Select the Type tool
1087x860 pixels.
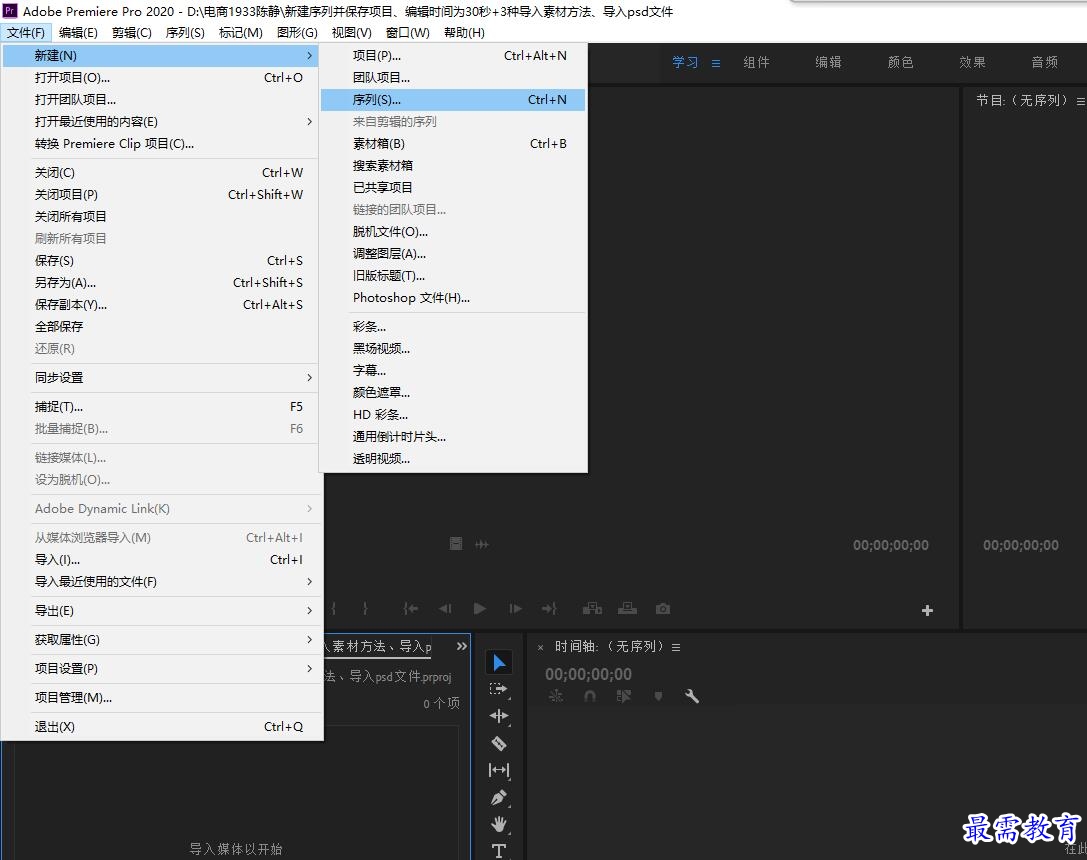click(x=499, y=851)
